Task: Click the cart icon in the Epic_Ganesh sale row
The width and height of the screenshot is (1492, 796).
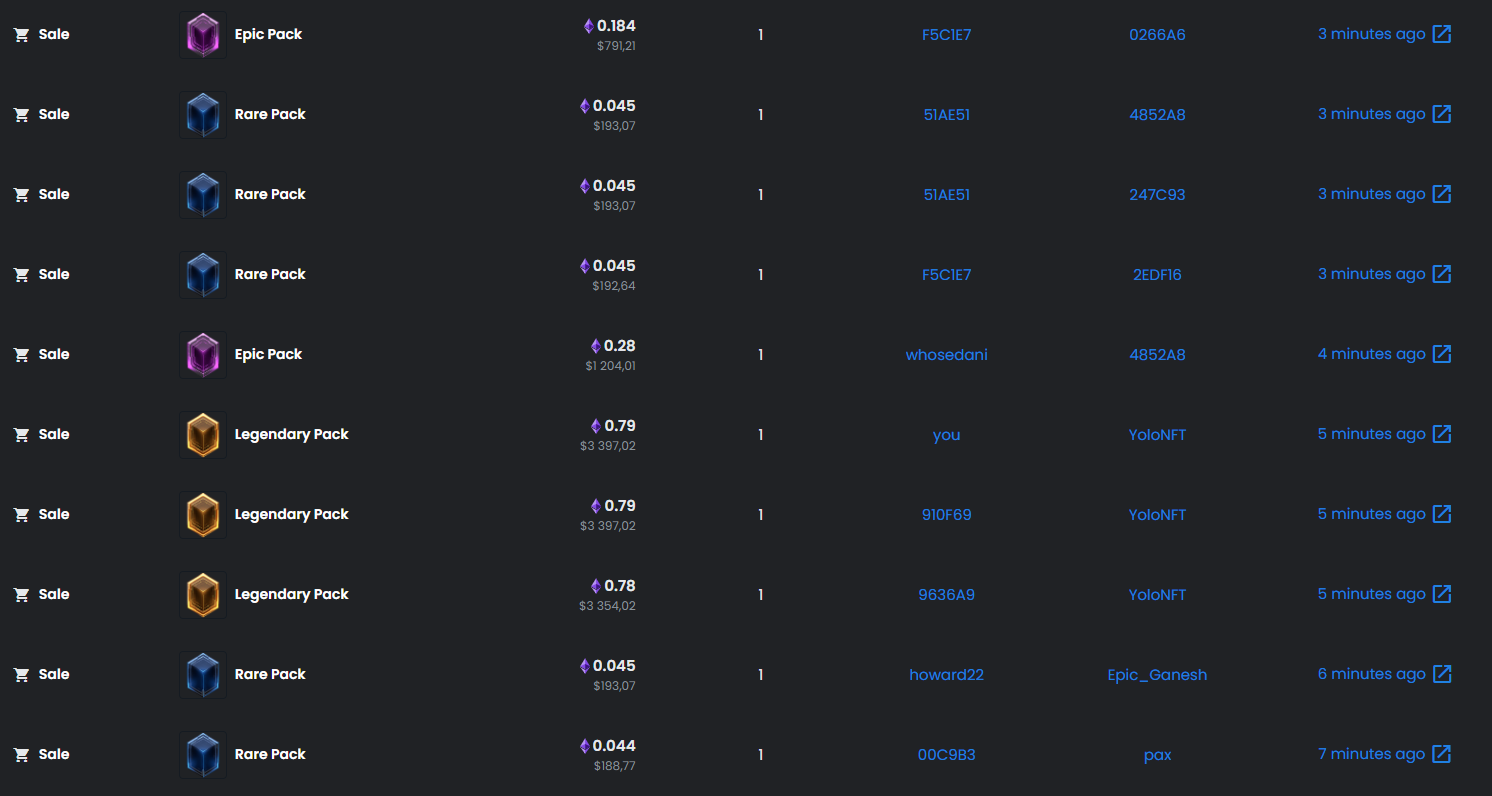Action: tap(21, 675)
